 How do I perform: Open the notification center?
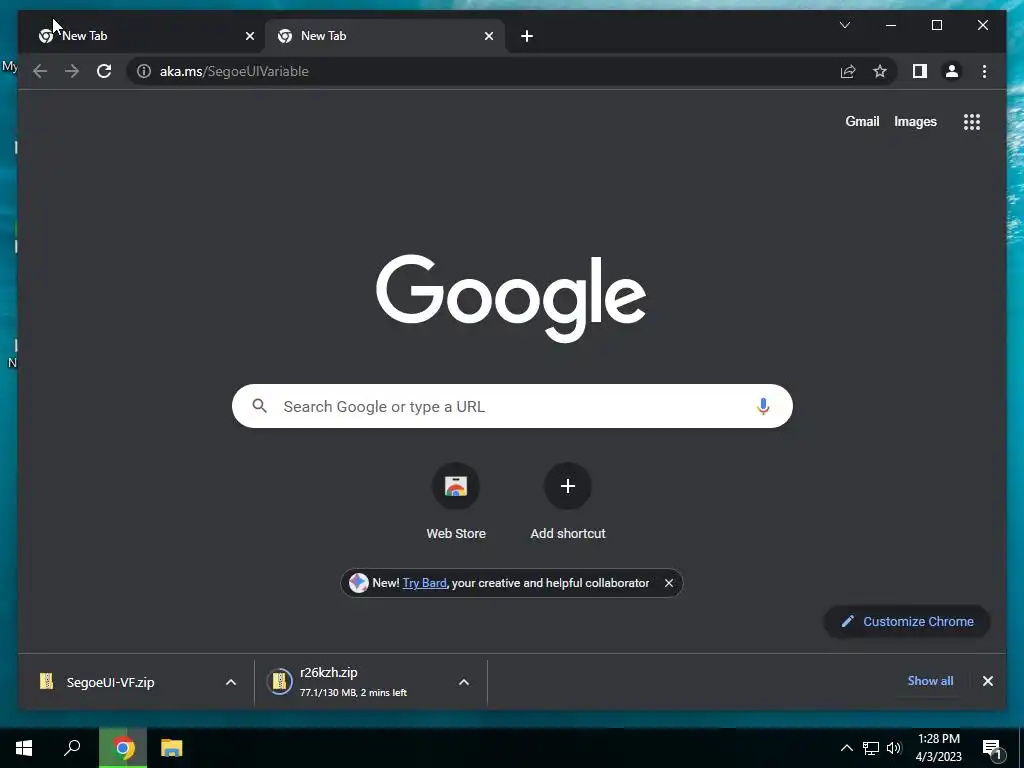[x=991, y=750]
